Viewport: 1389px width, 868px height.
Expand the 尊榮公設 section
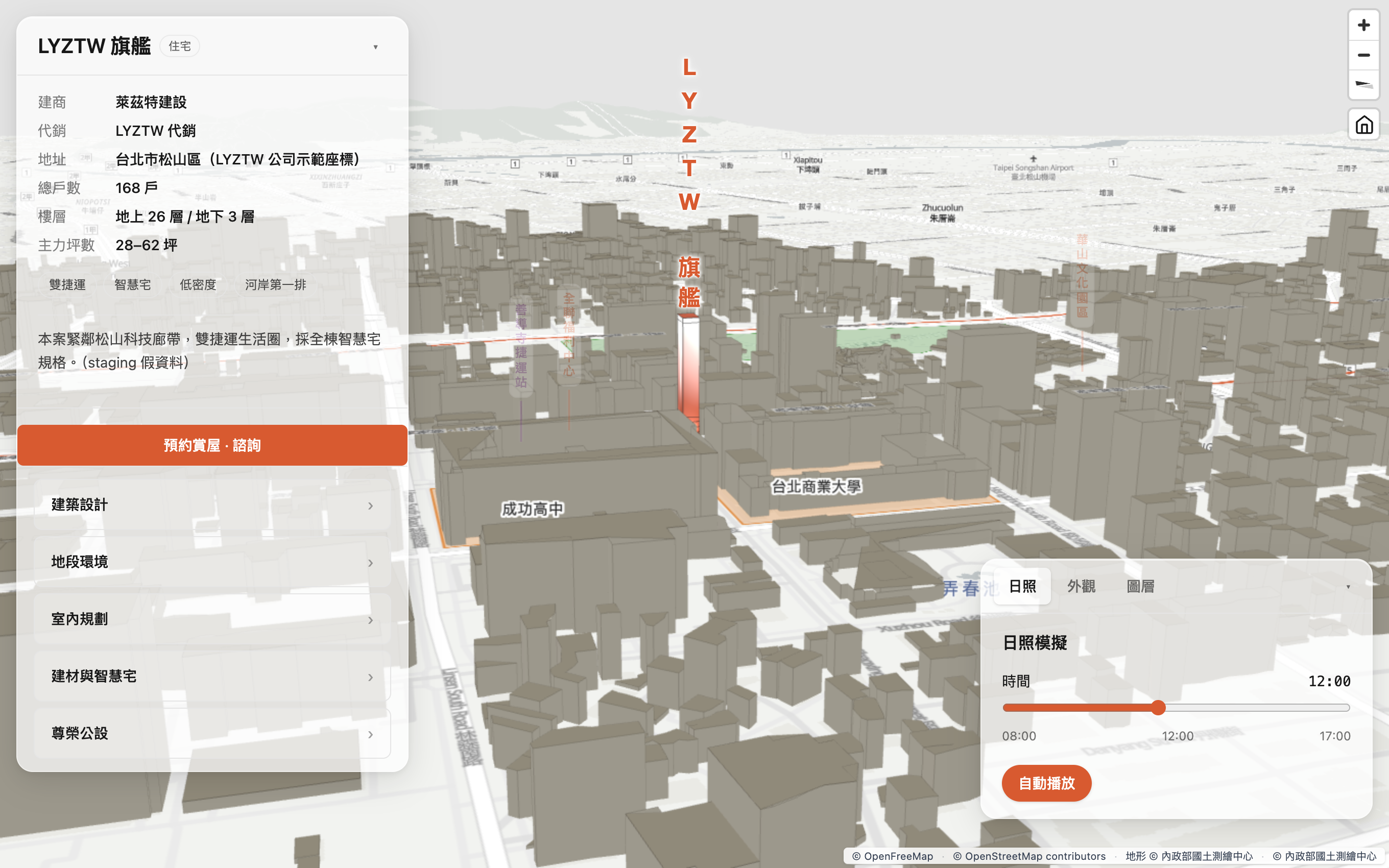point(212,734)
